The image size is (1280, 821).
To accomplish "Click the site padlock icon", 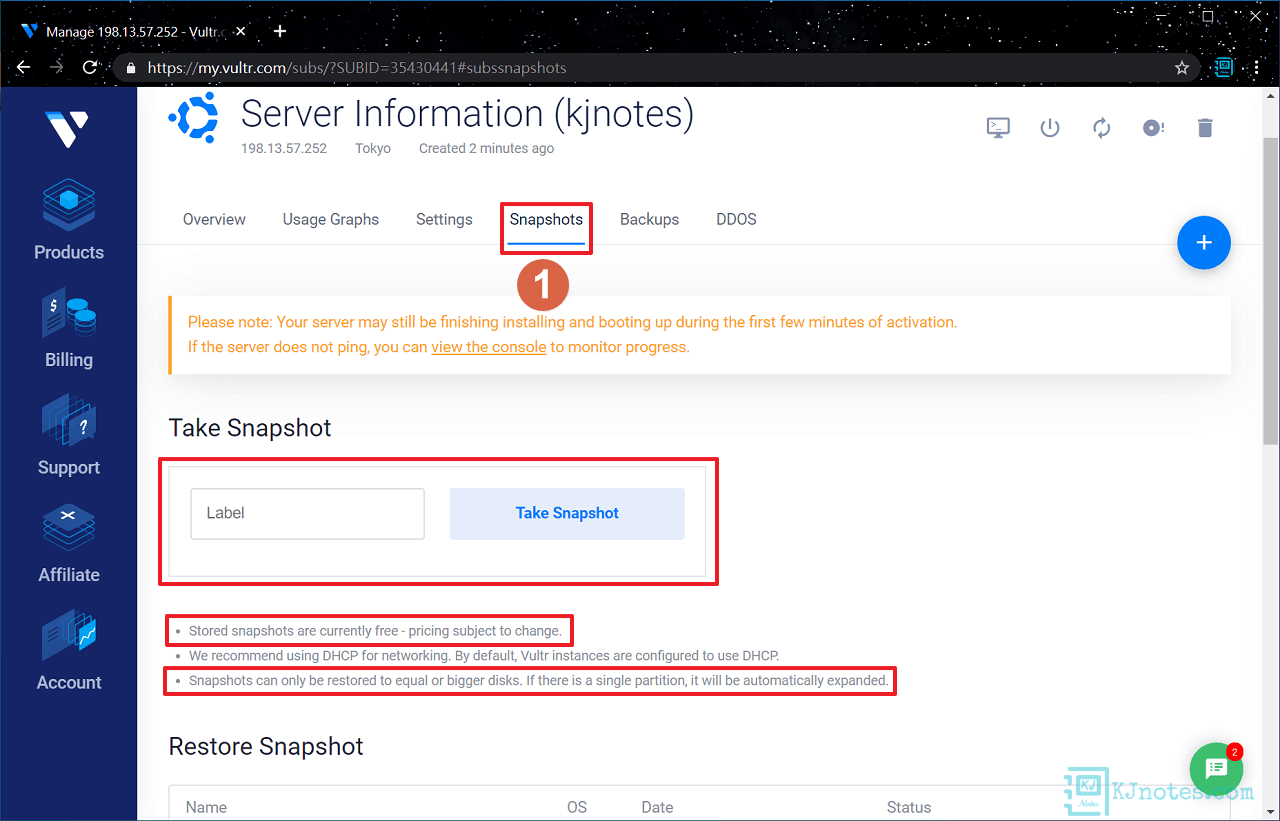I will [x=130, y=68].
